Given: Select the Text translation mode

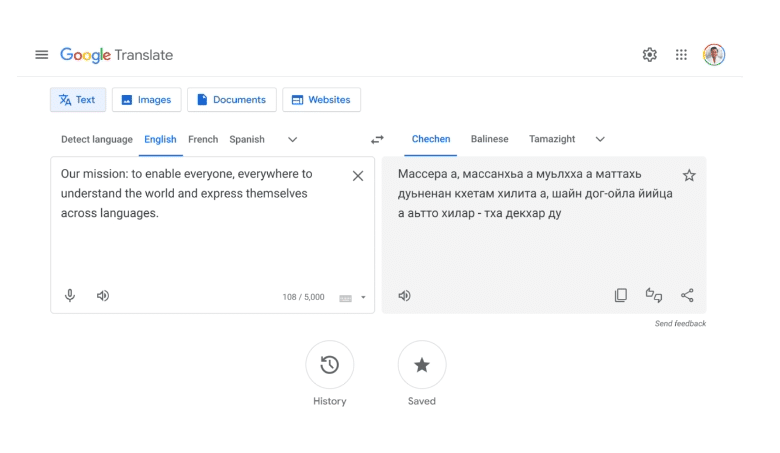Looking at the screenshot, I should pyautogui.click(x=78, y=99).
